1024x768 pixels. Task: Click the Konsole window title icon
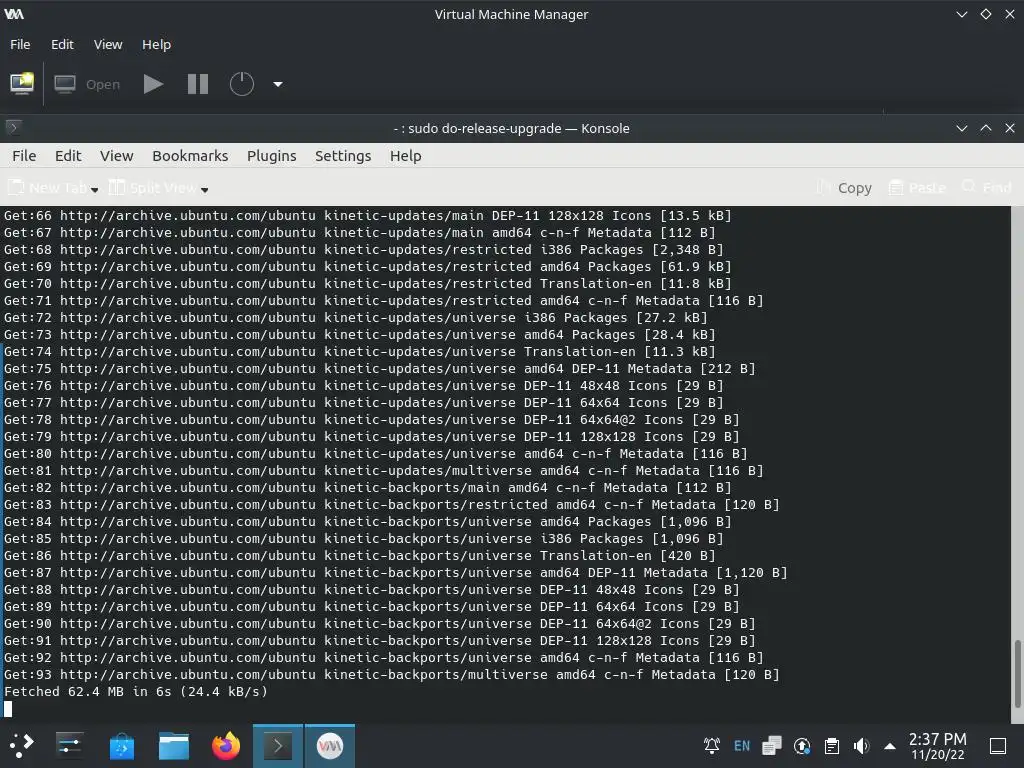pos(14,127)
